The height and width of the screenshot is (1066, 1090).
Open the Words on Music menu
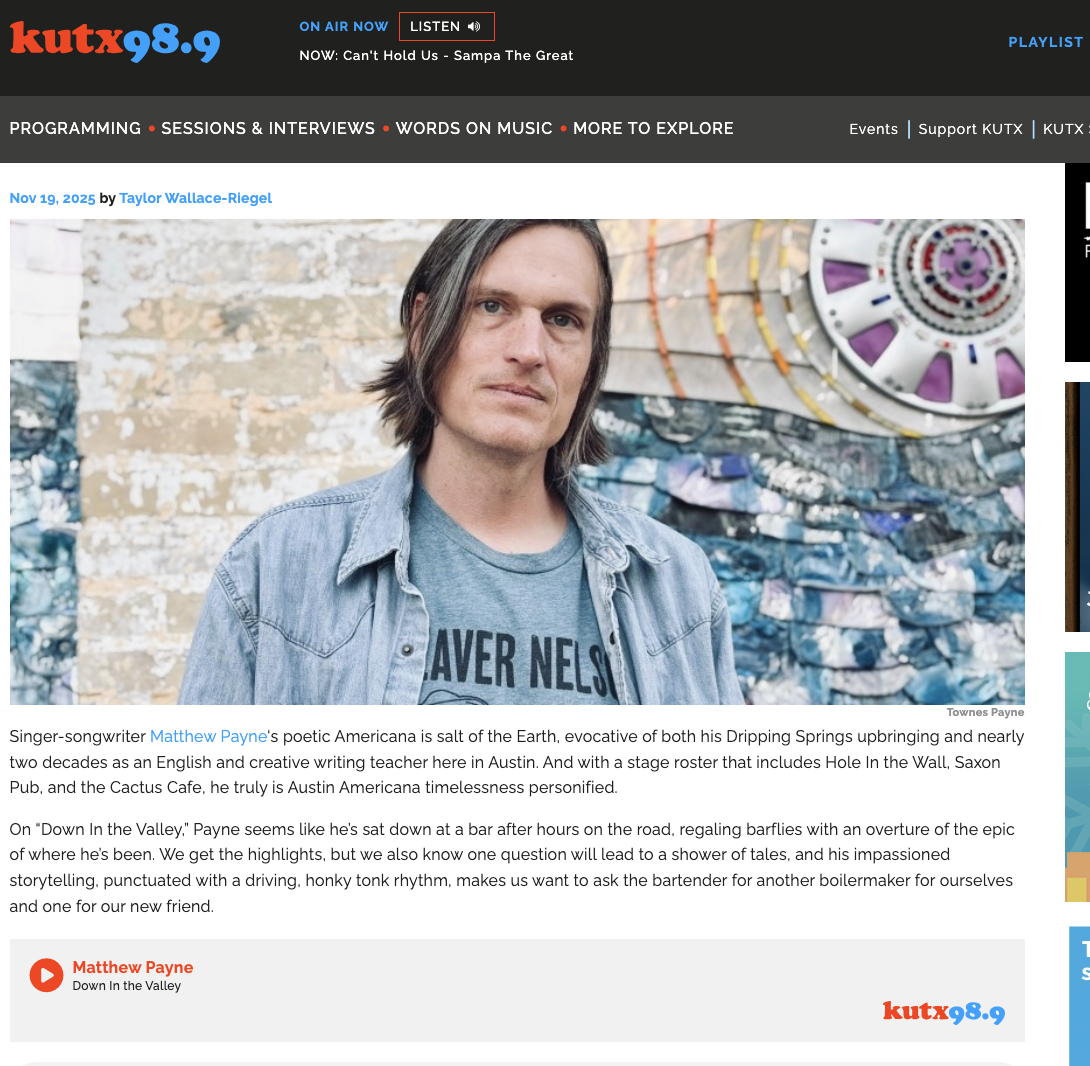pos(474,129)
